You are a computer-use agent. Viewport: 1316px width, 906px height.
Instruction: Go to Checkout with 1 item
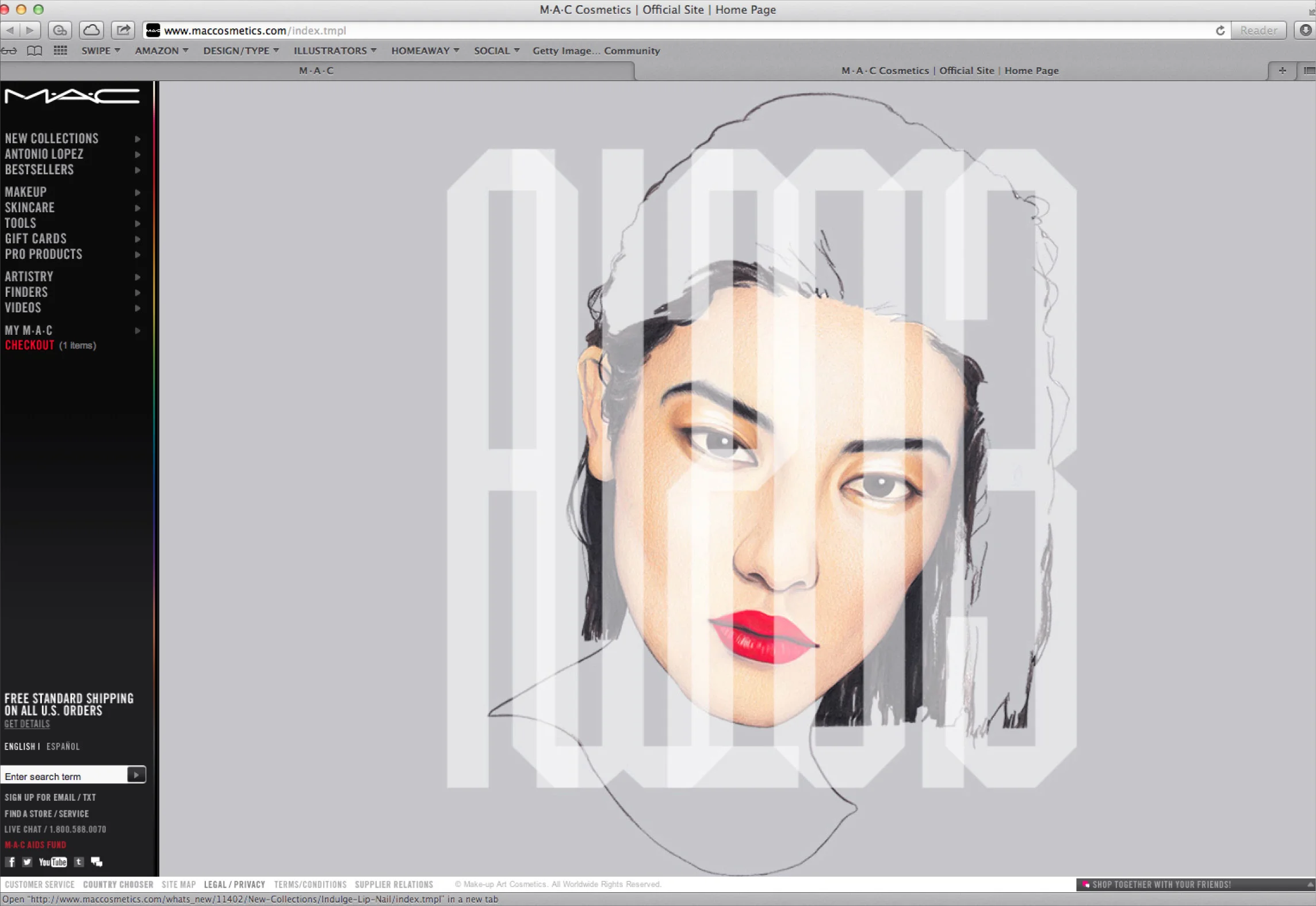51,345
